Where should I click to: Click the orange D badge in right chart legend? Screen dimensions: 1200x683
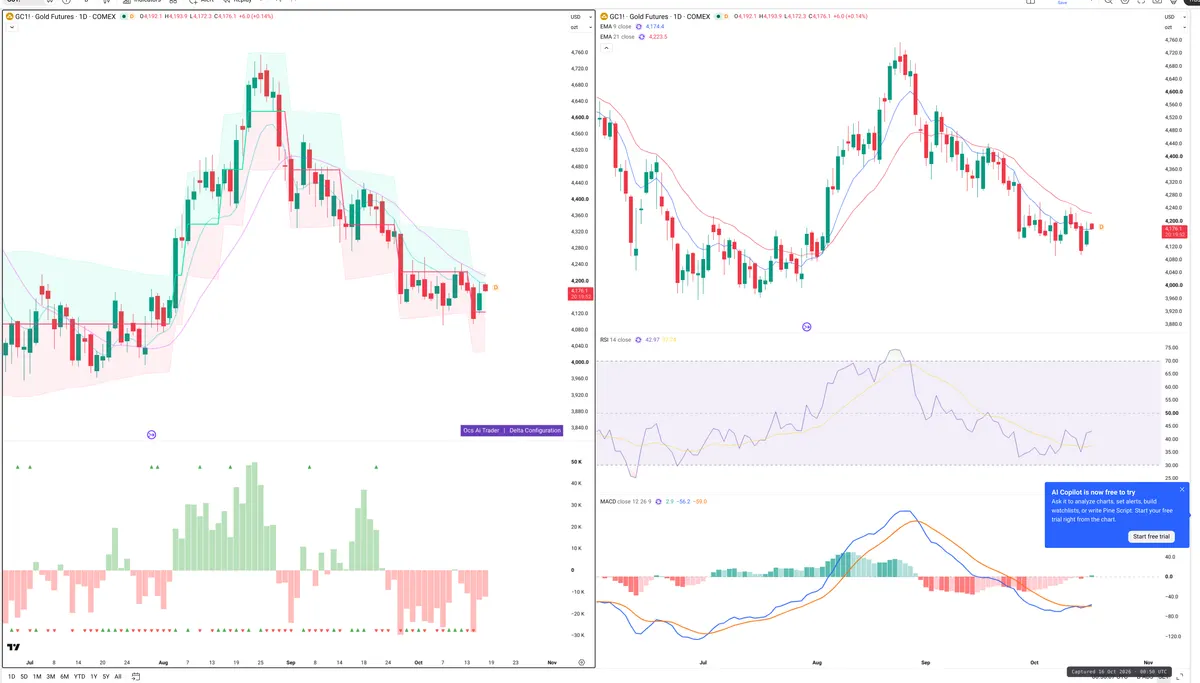coord(726,16)
